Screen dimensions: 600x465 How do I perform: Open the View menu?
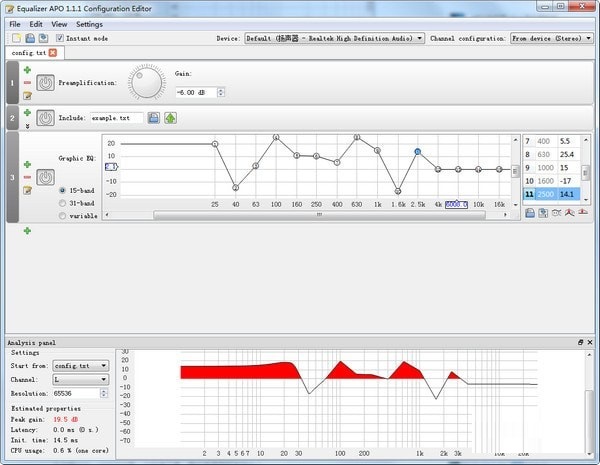[60, 23]
